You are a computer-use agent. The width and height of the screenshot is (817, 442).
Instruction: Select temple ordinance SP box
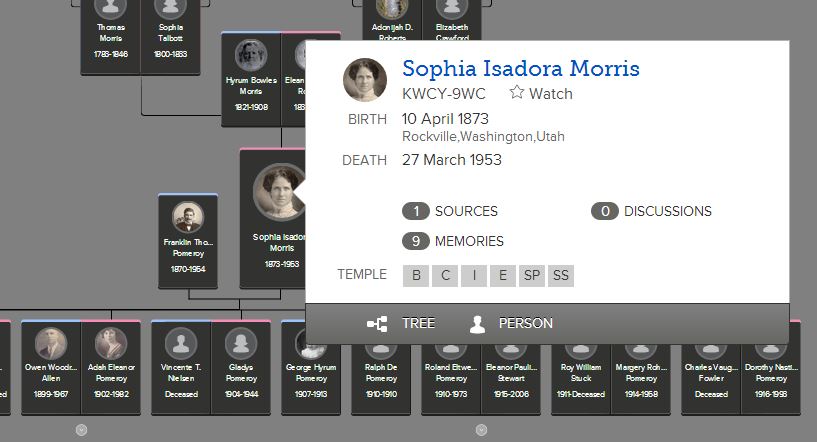click(x=531, y=276)
